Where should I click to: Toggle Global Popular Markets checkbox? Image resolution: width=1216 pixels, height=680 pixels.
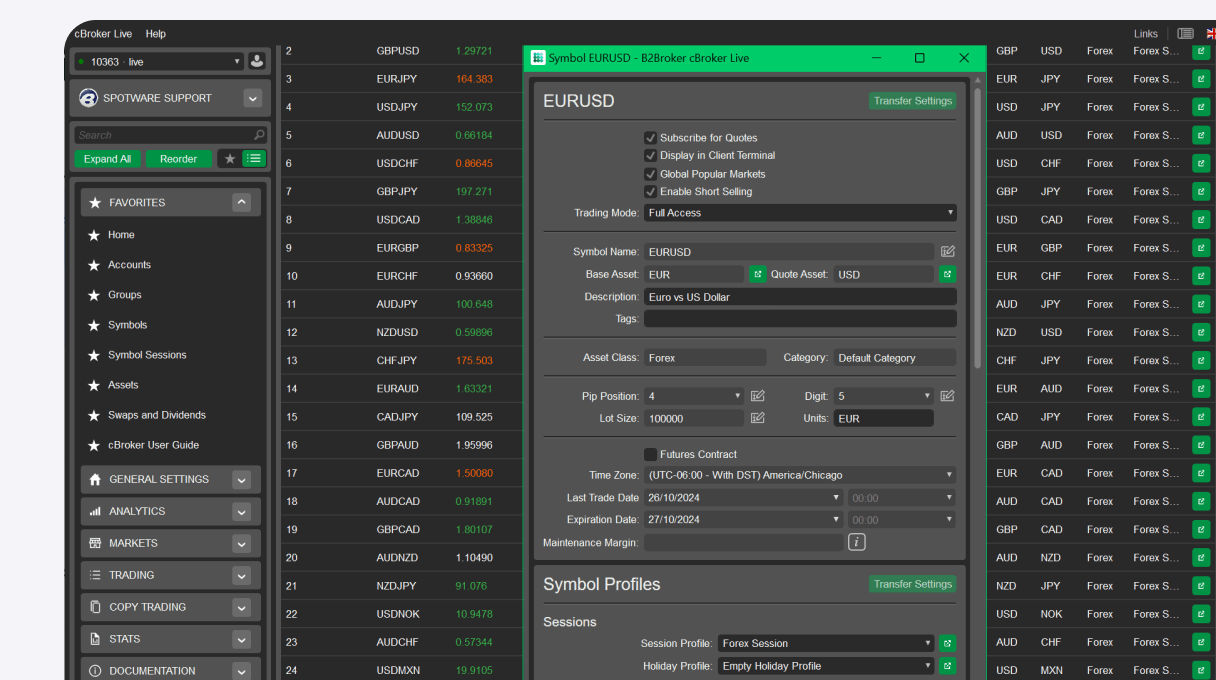pyautogui.click(x=650, y=174)
